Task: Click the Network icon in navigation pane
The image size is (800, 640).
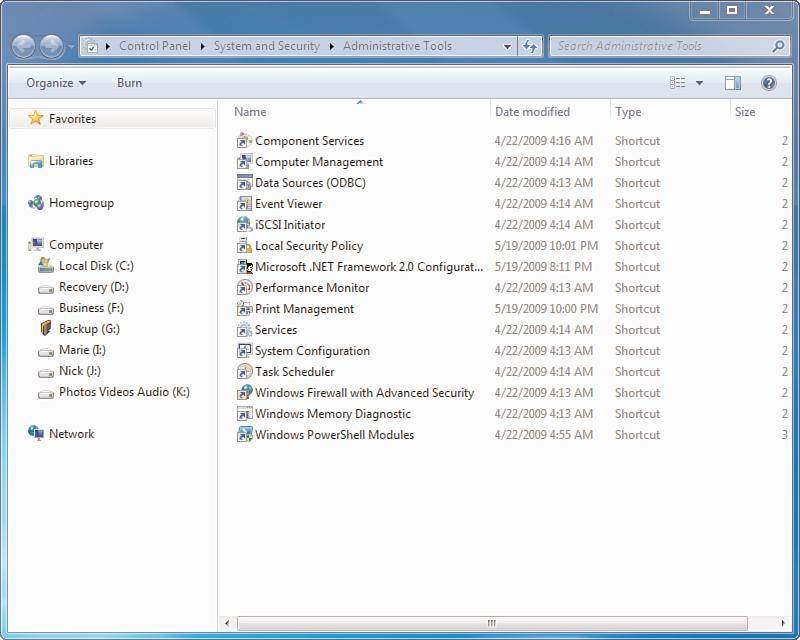Action: point(36,433)
